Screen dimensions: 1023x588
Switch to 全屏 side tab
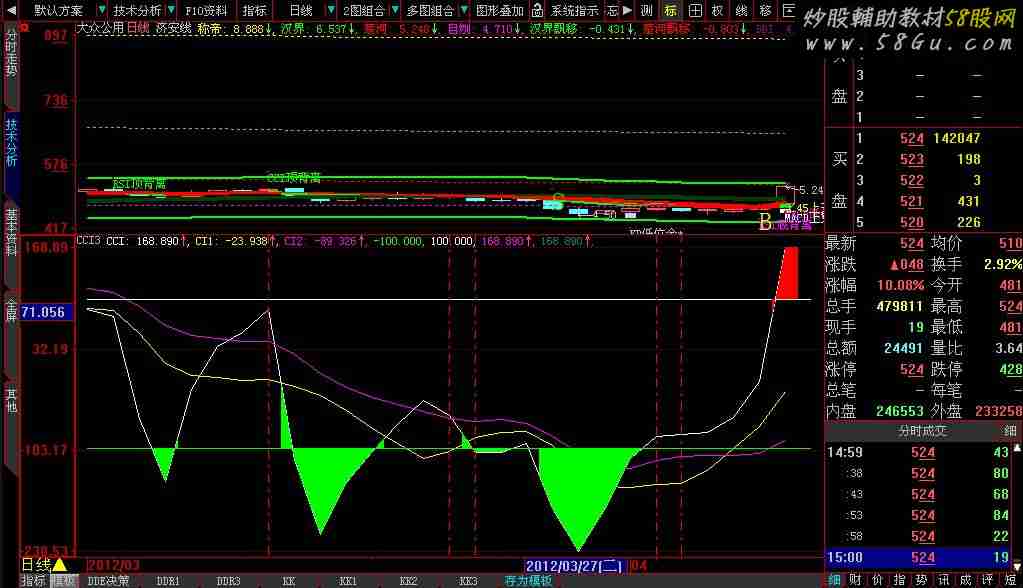tap(11, 309)
